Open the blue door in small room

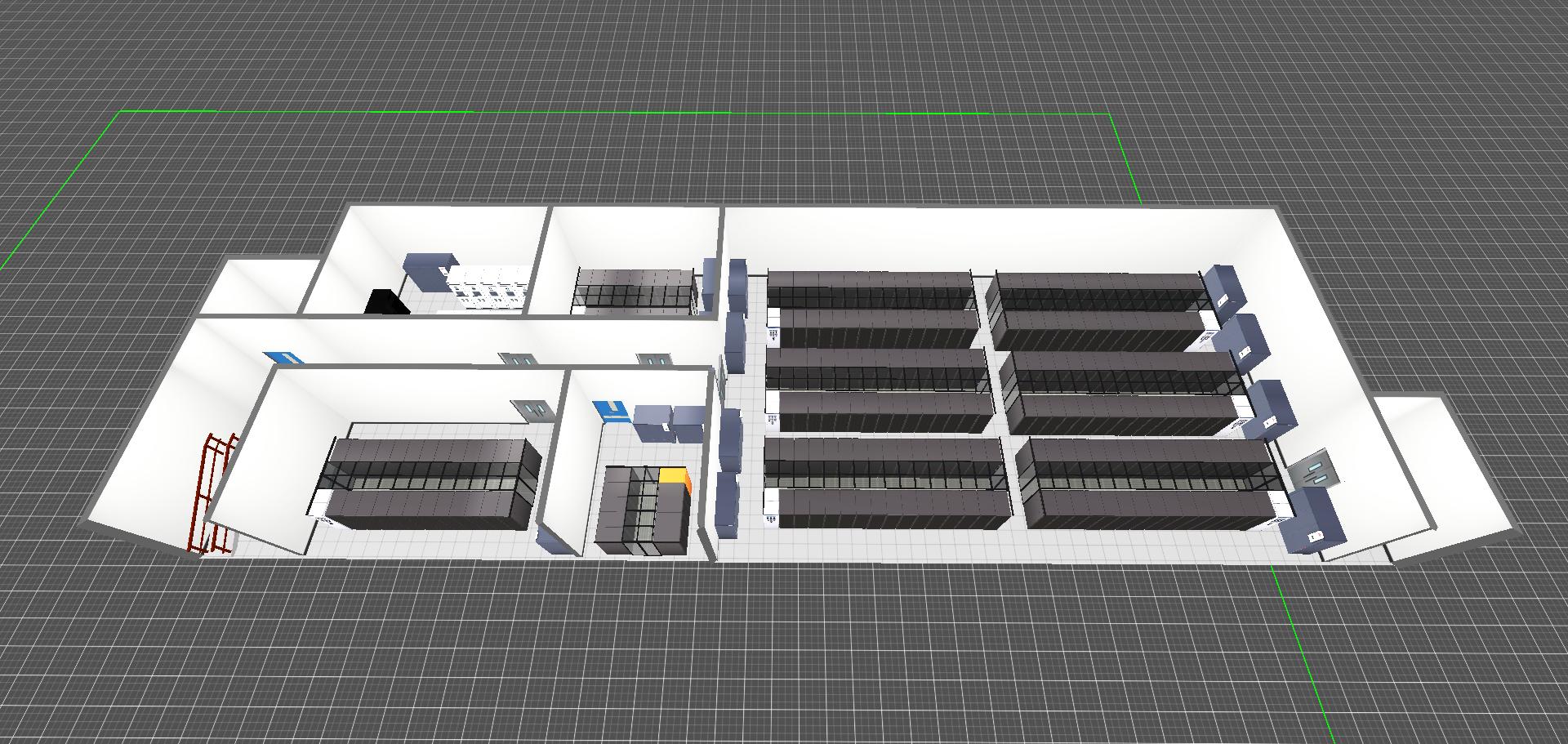(x=611, y=410)
